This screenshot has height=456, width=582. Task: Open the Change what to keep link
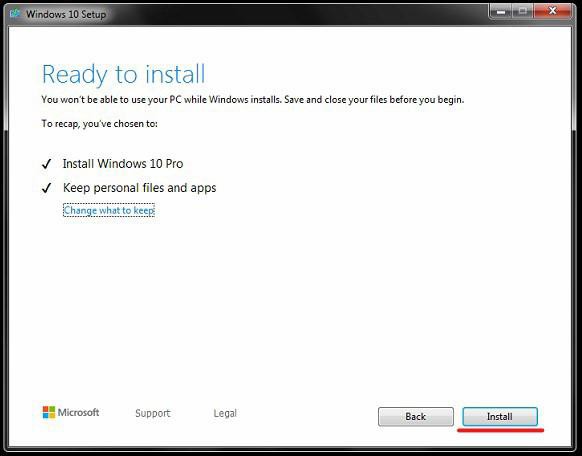click(109, 210)
